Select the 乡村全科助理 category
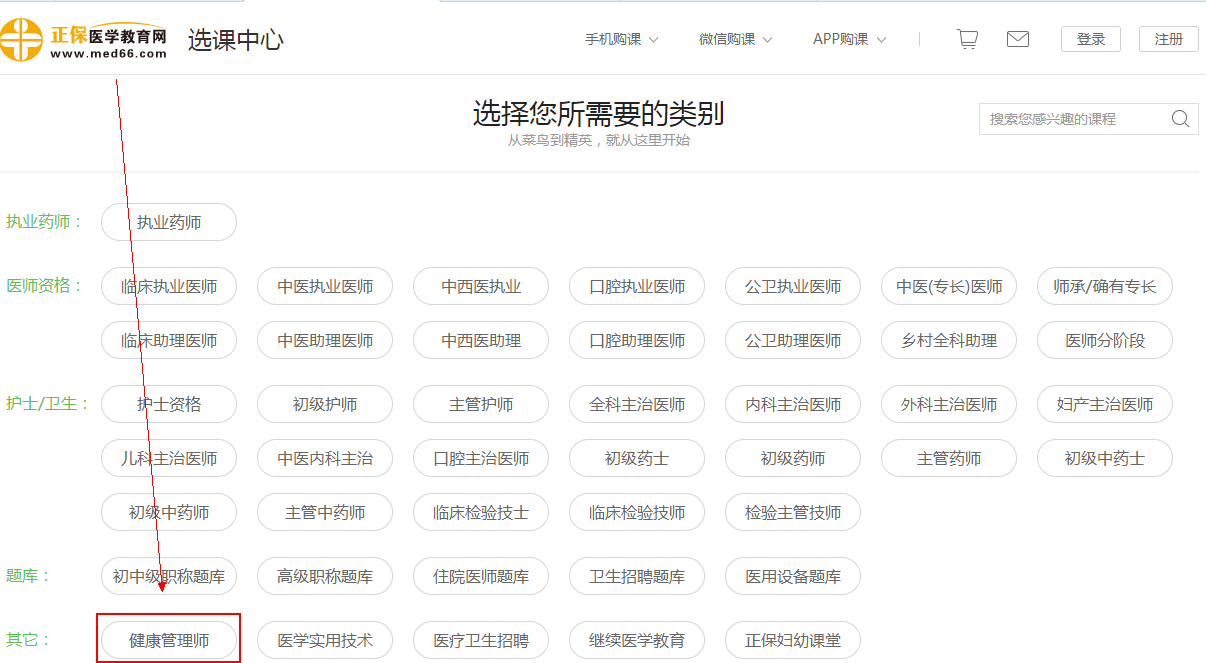Screen dimensions: 1206x663 949,341
